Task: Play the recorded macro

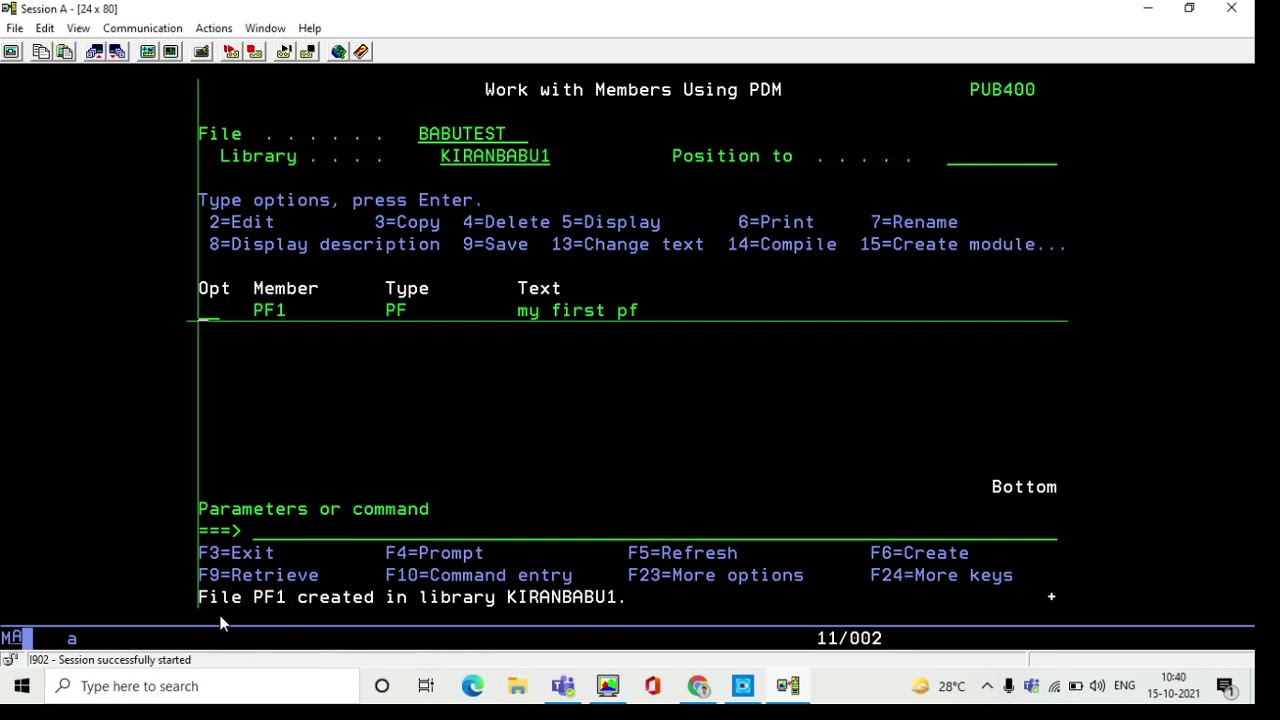Action: [x=284, y=51]
